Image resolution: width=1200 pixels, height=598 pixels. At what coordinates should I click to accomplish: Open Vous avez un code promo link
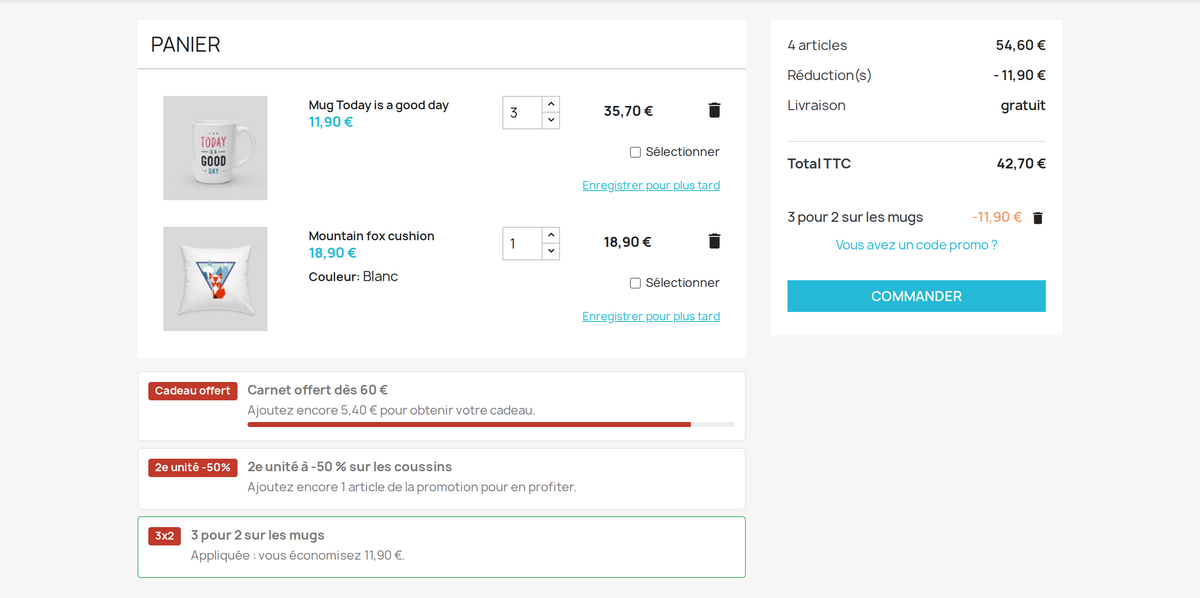pyautogui.click(x=916, y=245)
